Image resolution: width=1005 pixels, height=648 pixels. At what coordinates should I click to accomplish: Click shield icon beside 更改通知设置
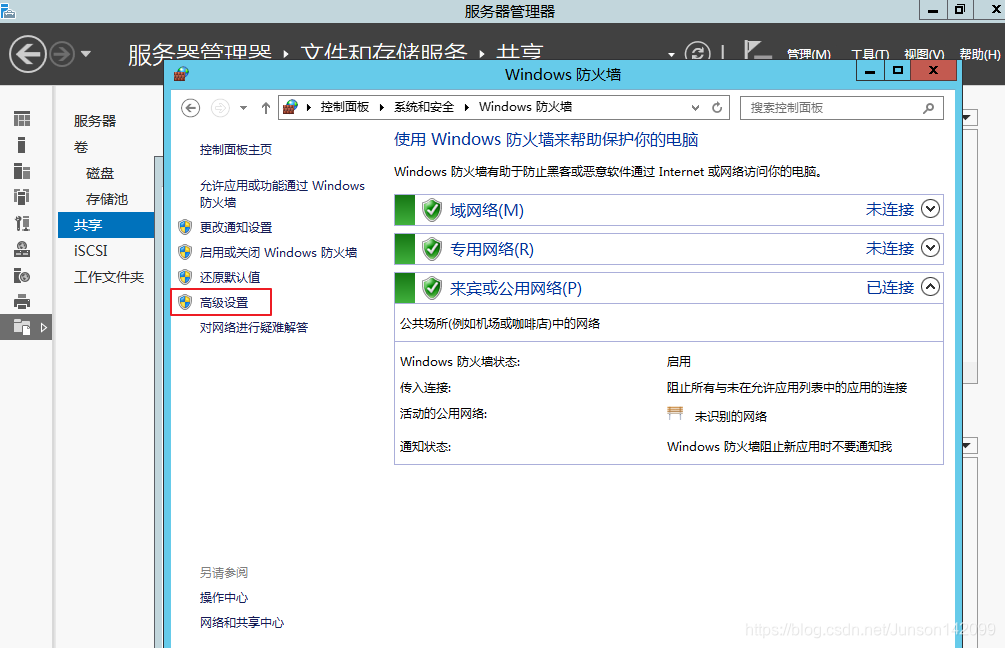(x=185, y=227)
